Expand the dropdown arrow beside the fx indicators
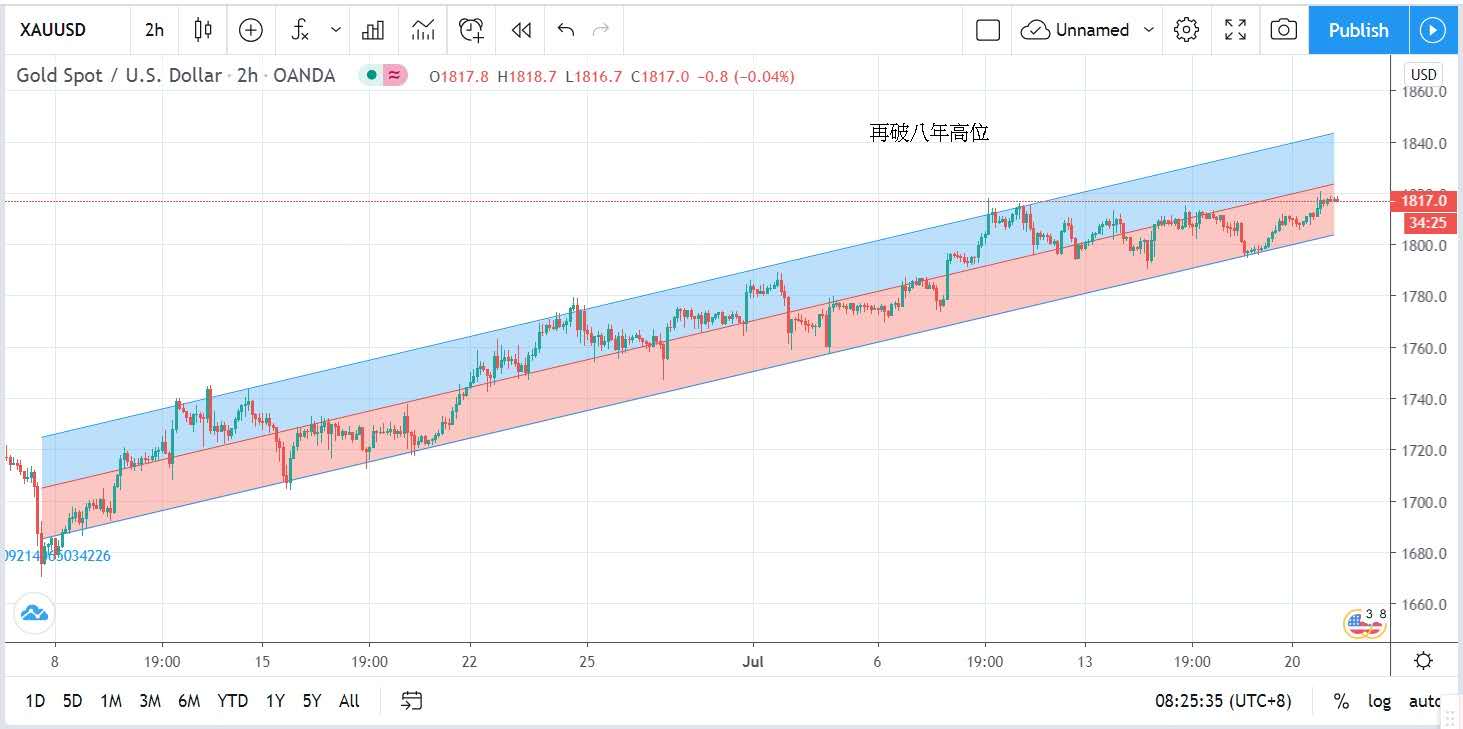Image resolution: width=1463 pixels, height=729 pixels. coord(335,30)
